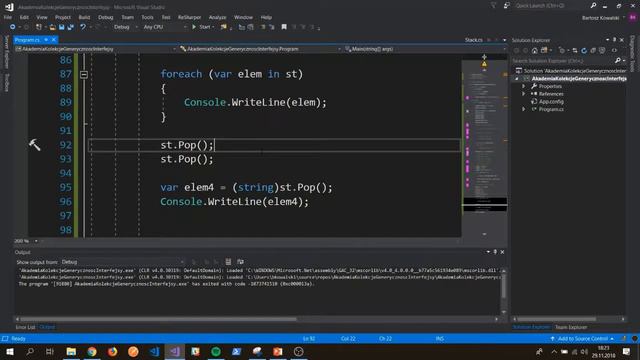Screen dimensions: 640x360
Task: Click the Navigate Backward toolbar icon
Action: [x=12, y=27]
